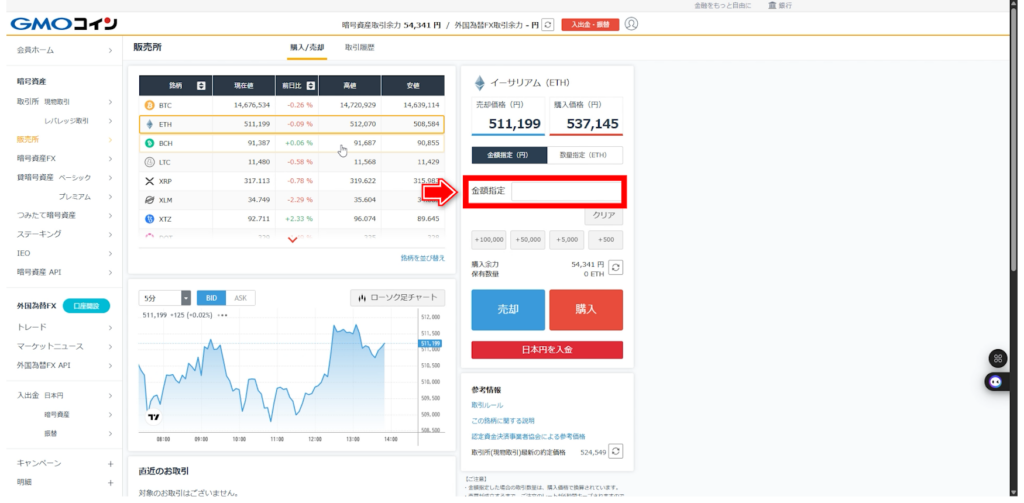The height and width of the screenshot is (503, 1024).
Task: Click the BTC coin icon in the table
Action: click(150, 105)
